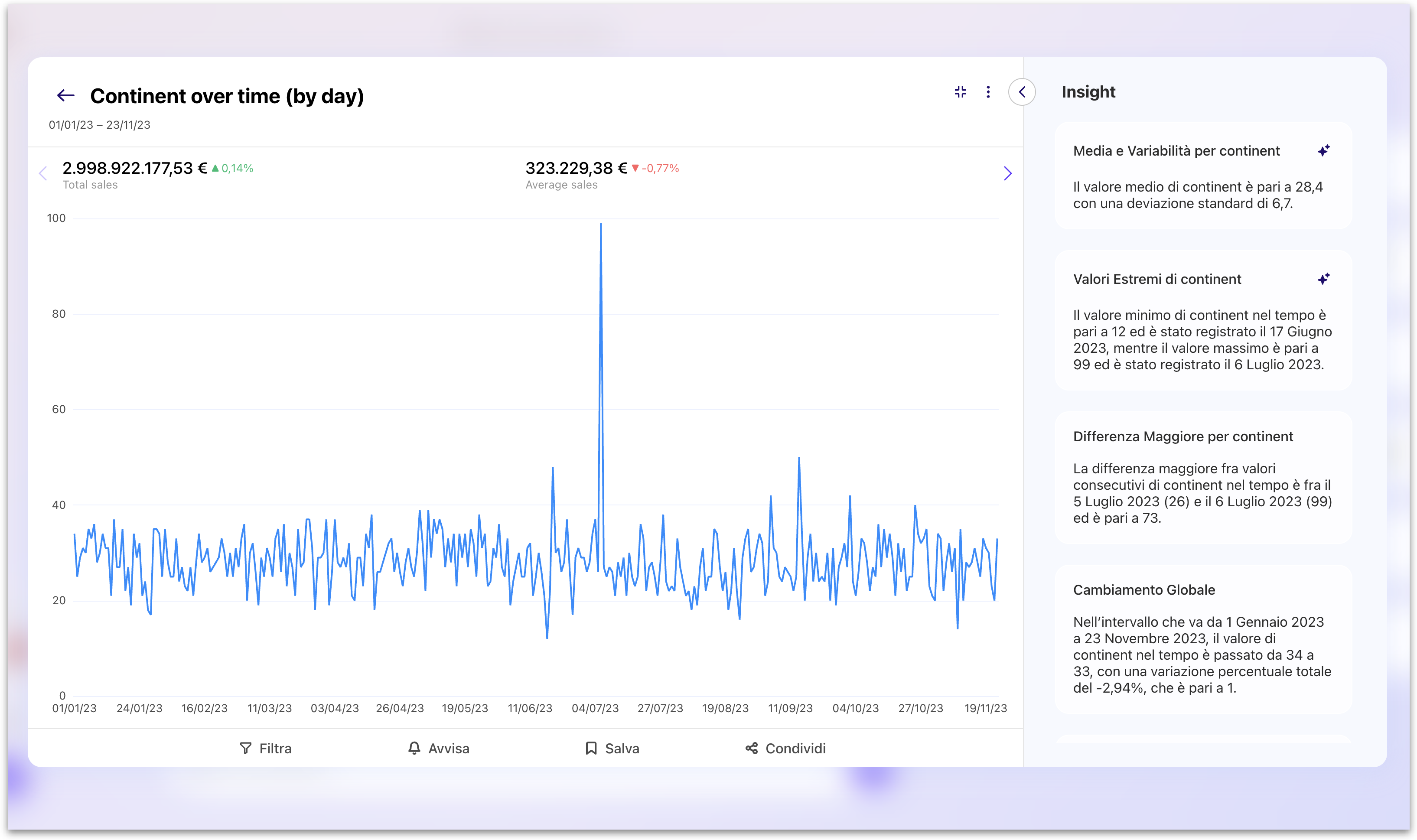
Task: Click the sparkle icon on Media e Variabilità card
Action: coord(1323,150)
